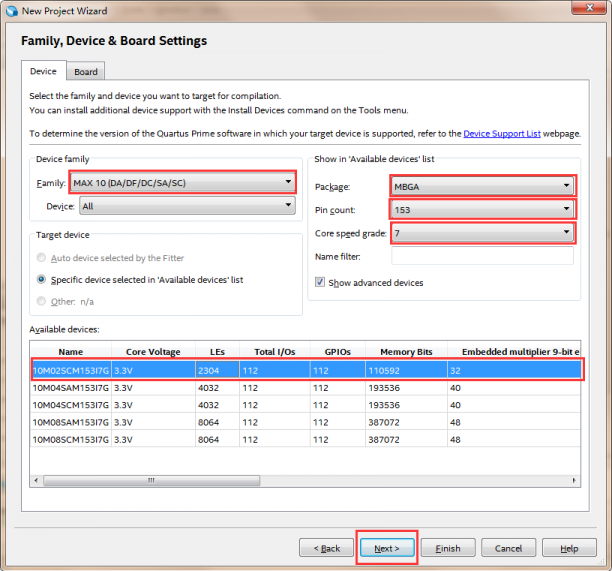The width and height of the screenshot is (612, 571).
Task: Cancel the New Project Wizard
Action: (508, 548)
